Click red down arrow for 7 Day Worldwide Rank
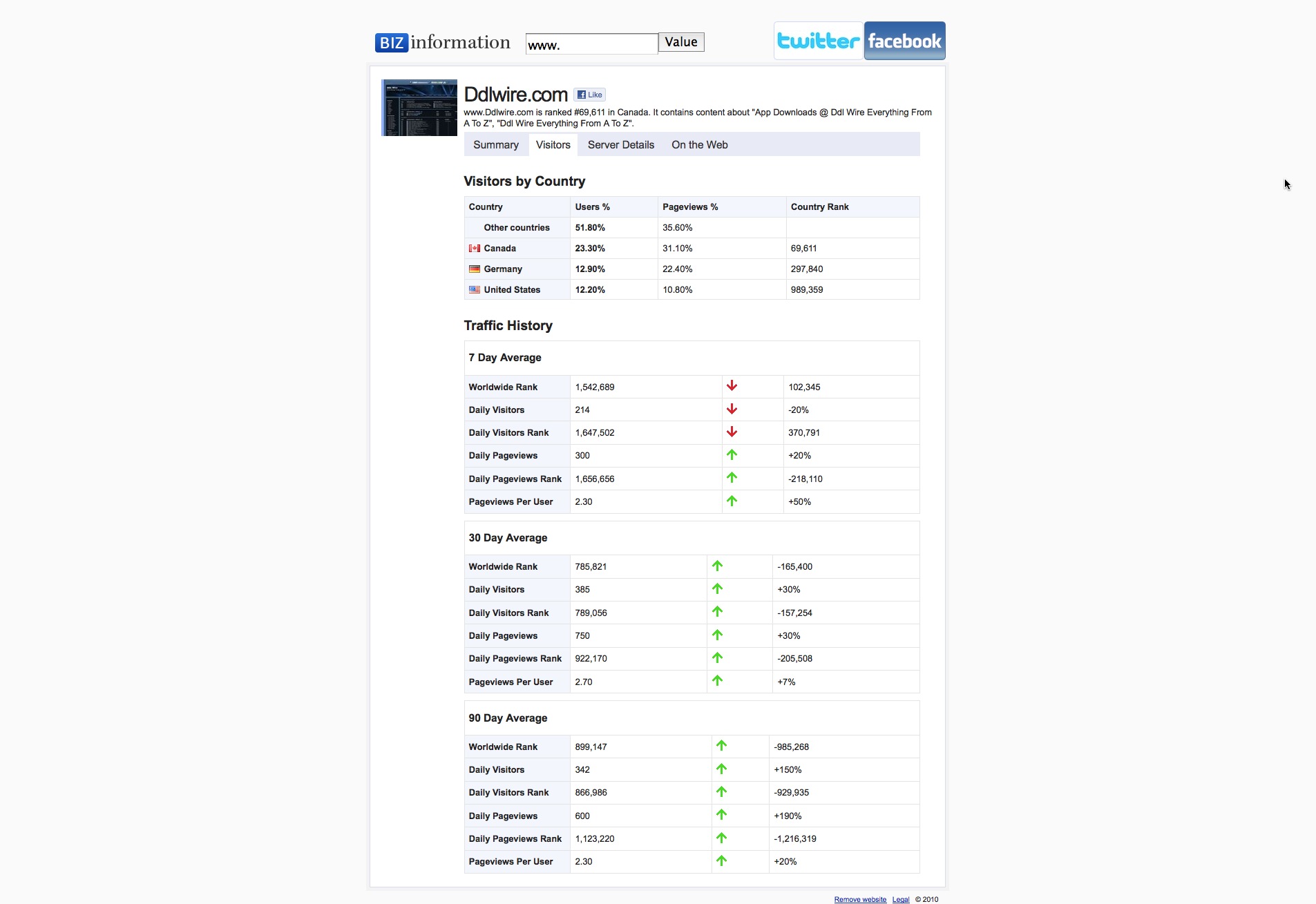 (x=732, y=386)
